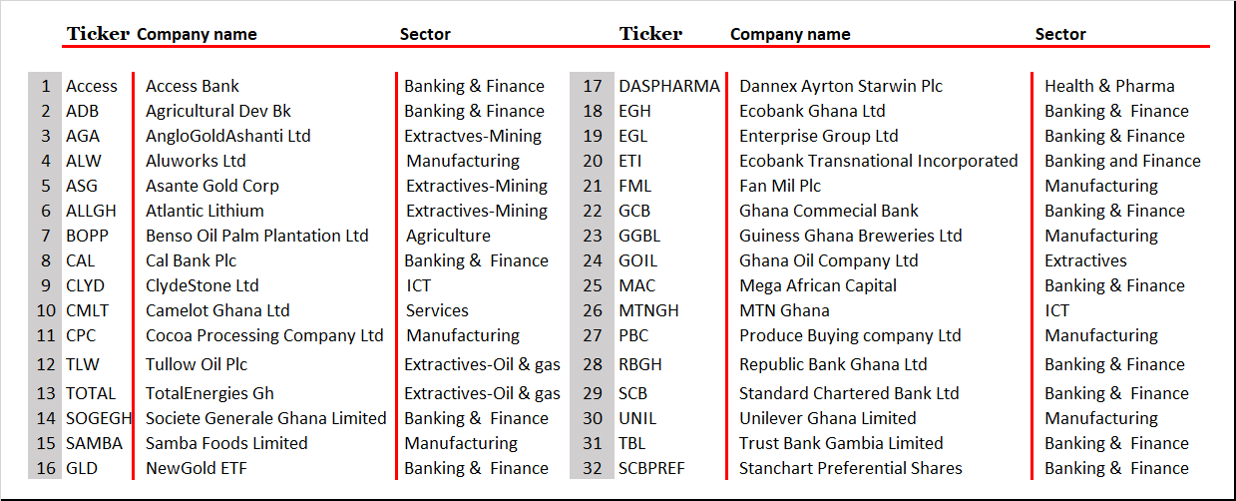Click the BOPP ticker cell
The width and height of the screenshot is (1236, 501).
(x=87, y=236)
